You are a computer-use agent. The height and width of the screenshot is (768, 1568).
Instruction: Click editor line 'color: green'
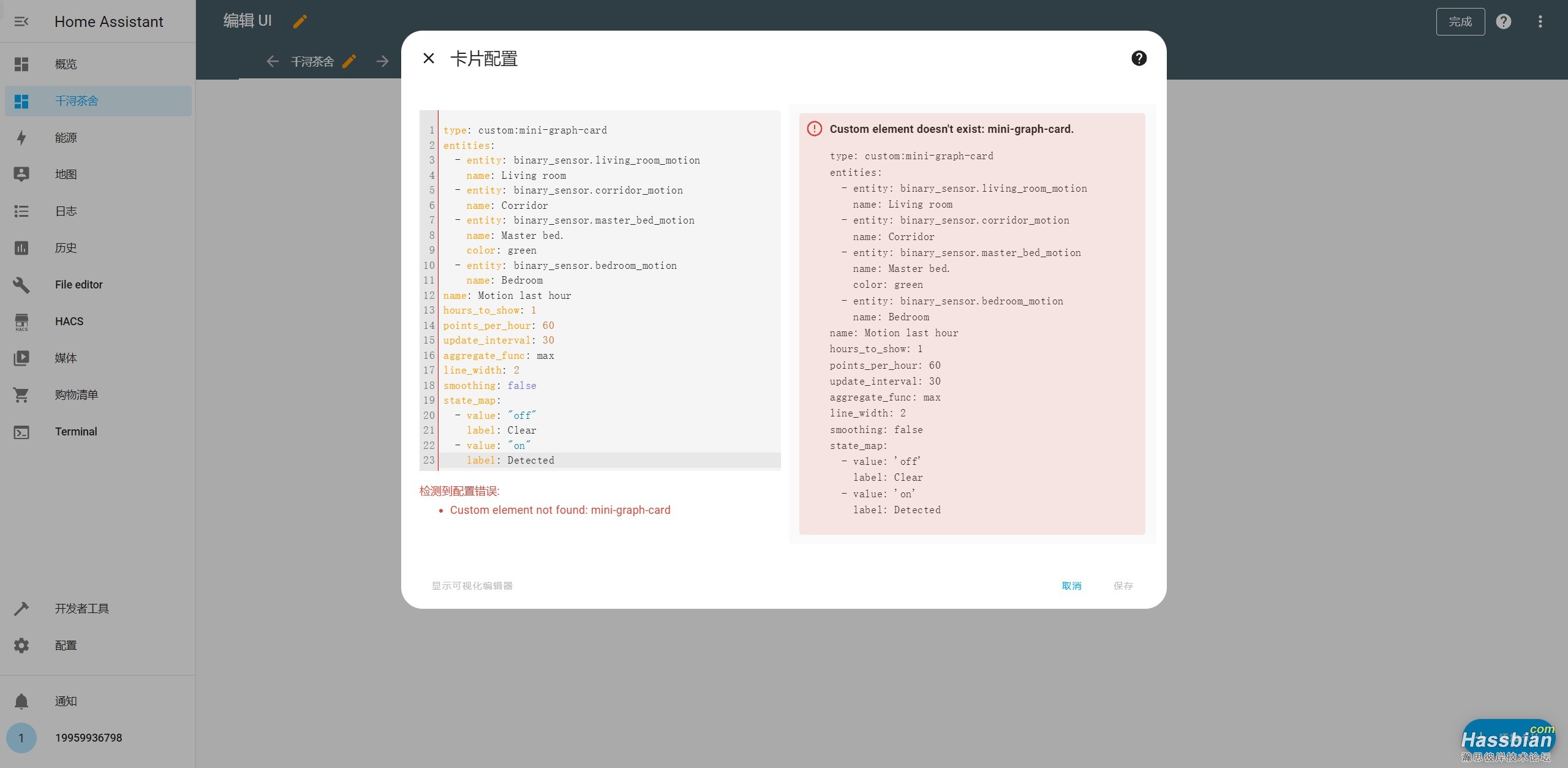502,250
